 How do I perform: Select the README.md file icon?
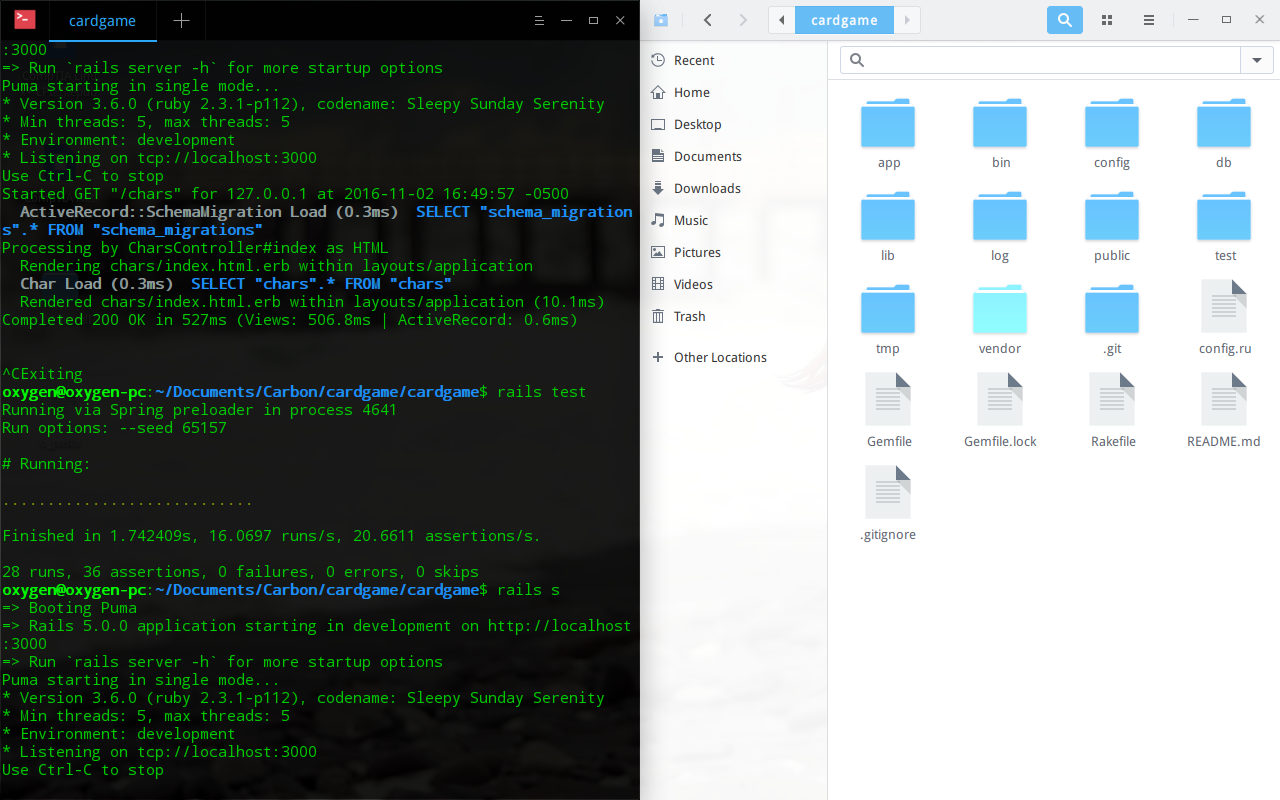pyautogui.click(x=1223, y=400)
